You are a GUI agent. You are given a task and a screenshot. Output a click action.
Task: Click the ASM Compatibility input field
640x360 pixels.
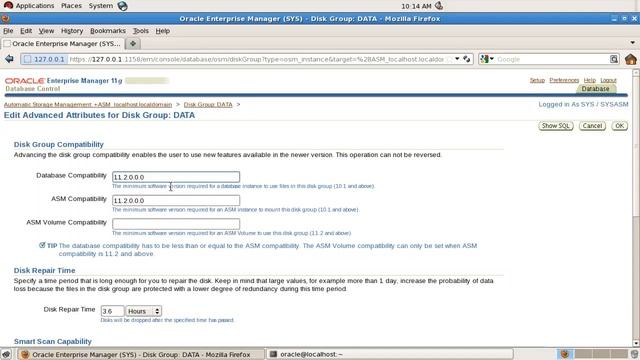(176, 200)
